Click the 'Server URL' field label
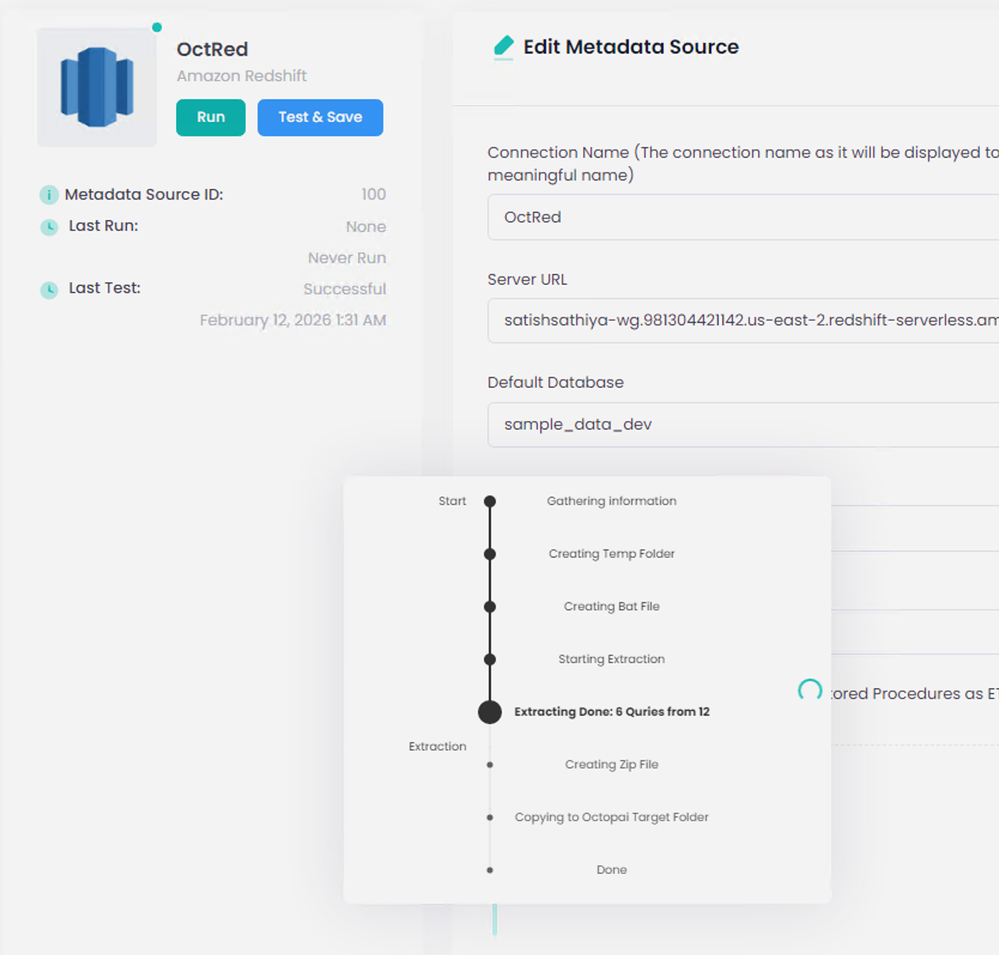The image size is (999, 955). [x=527, y=280]
